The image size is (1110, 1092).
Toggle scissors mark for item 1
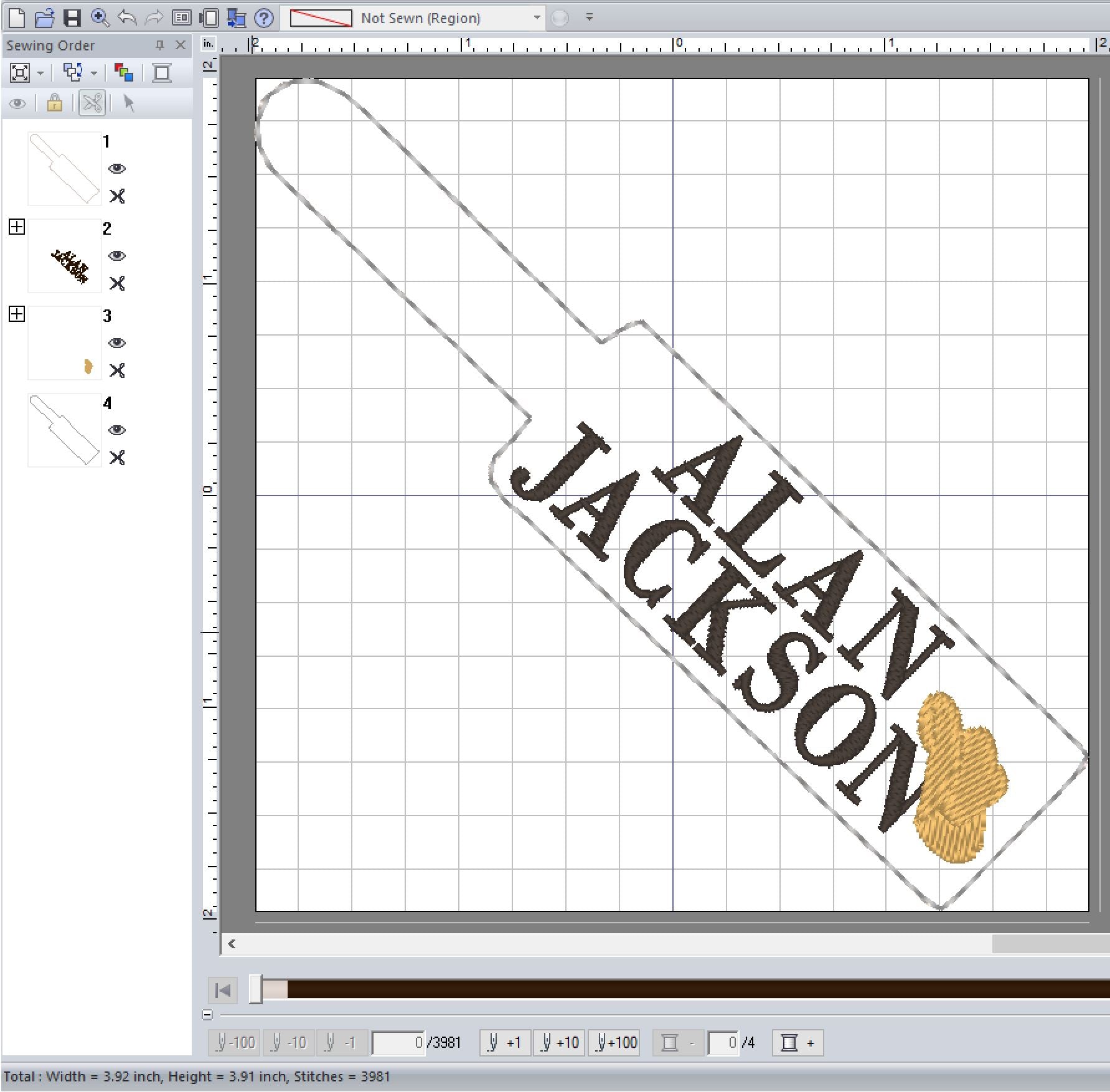(x=116, y=196)
